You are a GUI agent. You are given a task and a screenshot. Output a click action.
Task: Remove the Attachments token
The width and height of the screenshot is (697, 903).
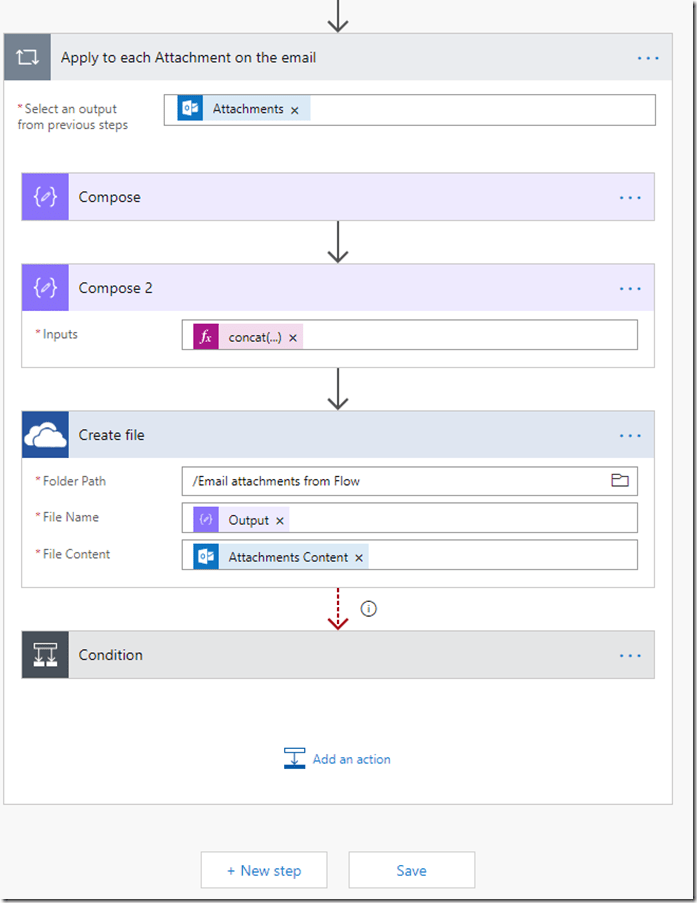294,110
